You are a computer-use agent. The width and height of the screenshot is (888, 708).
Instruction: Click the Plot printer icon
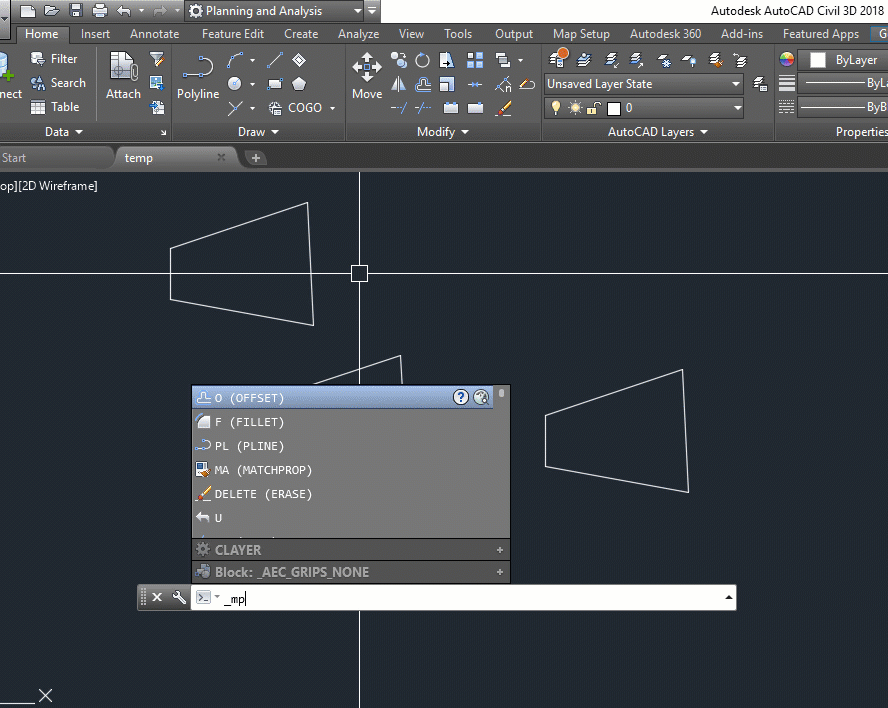pos(100,11)
